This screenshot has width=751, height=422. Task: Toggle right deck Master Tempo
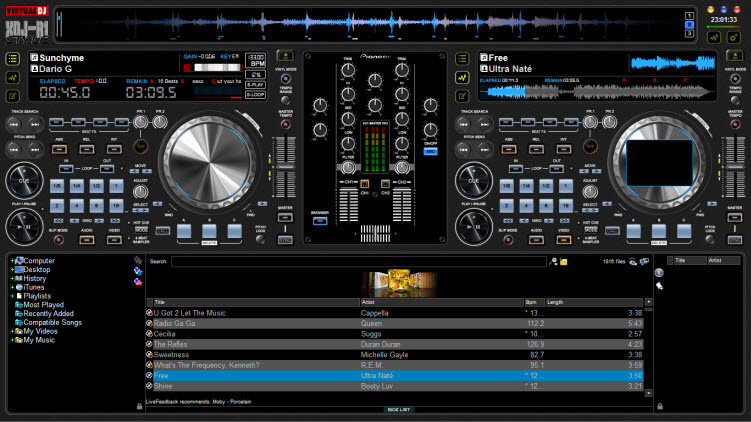[x=735, y=125]
